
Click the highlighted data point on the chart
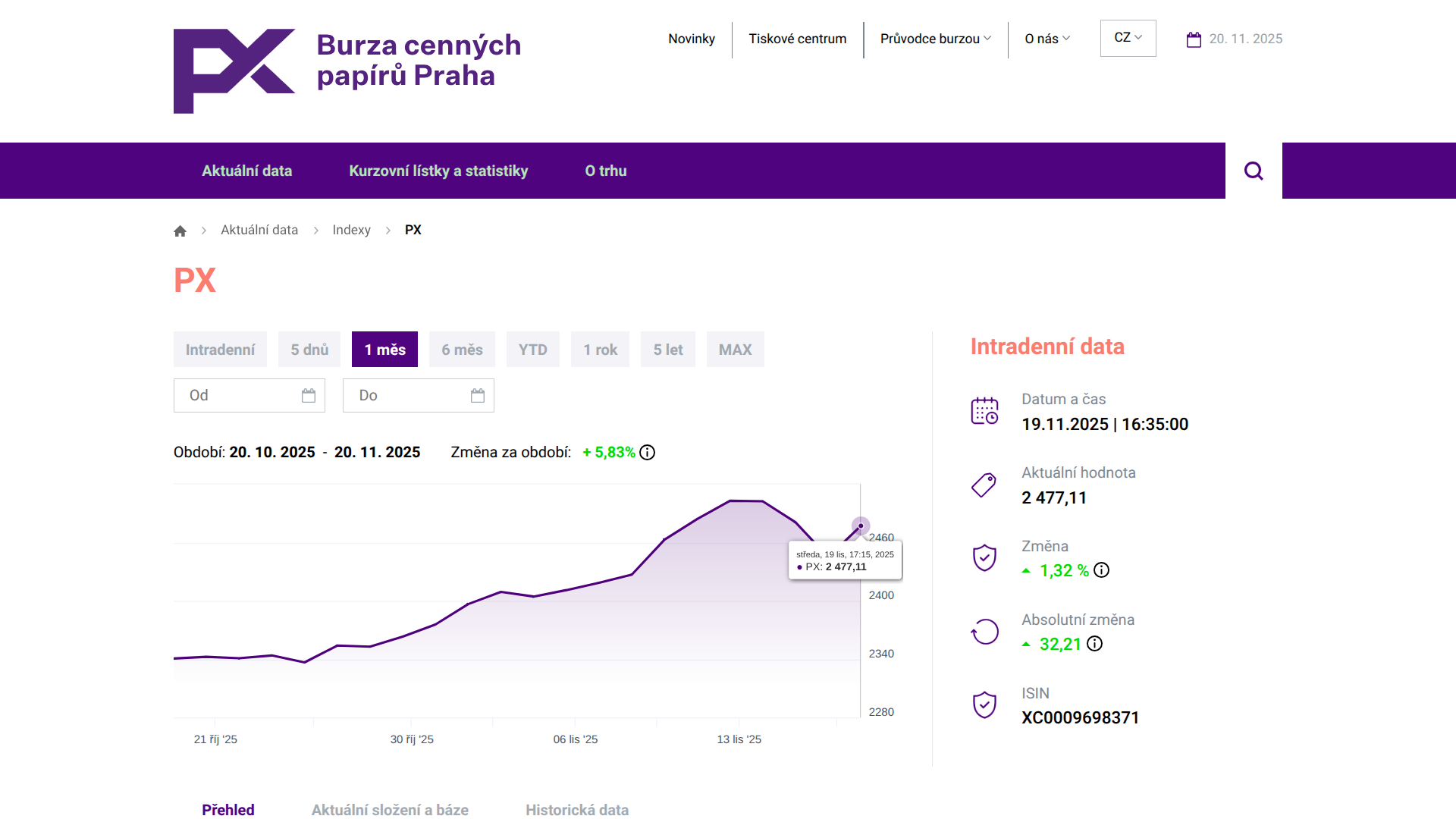pos(861,526)
